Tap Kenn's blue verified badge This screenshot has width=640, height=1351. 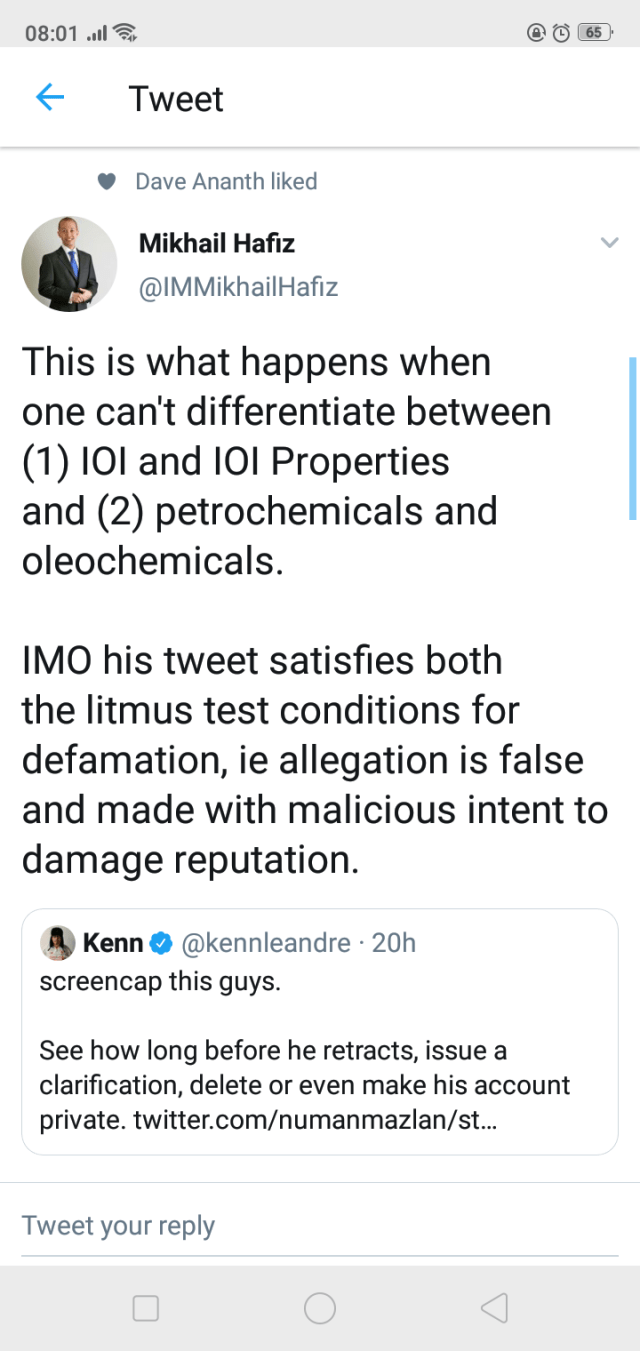pyautogui.click(x=161, y=943)
